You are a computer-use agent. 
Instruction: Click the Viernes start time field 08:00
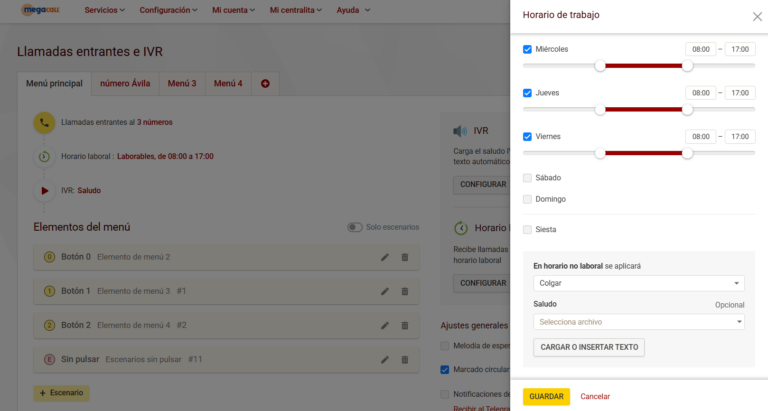pos(700,136)
